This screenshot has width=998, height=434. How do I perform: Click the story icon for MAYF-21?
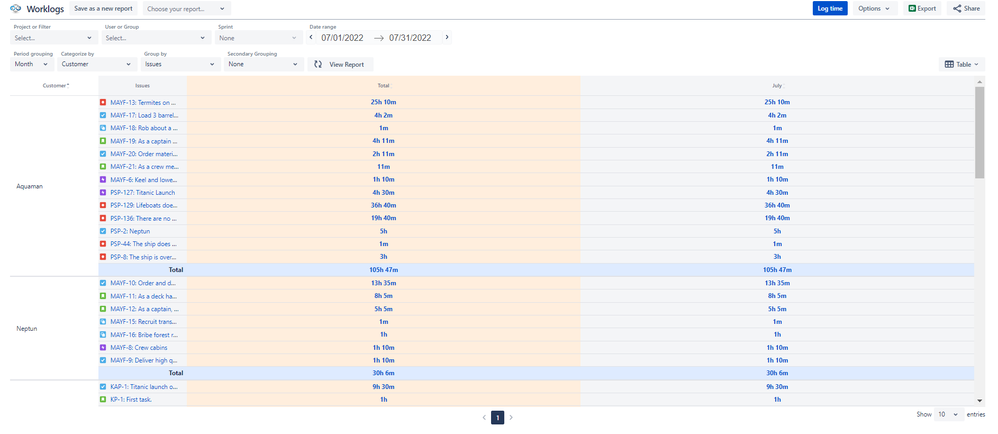click(x=103, y=167)
